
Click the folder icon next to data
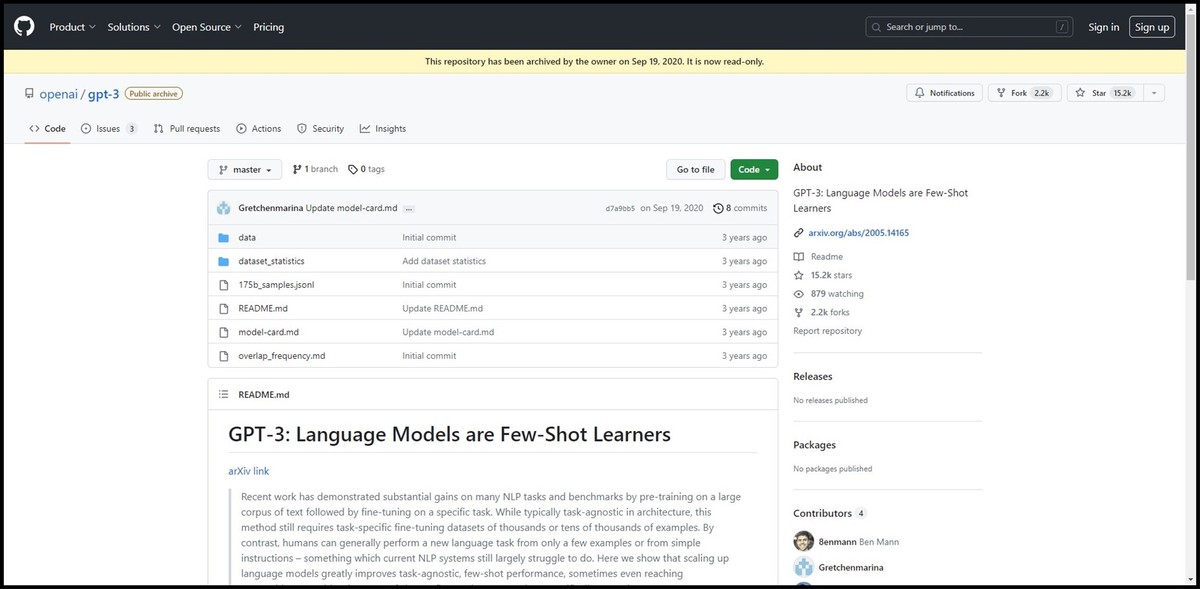(x=224, y=237)
